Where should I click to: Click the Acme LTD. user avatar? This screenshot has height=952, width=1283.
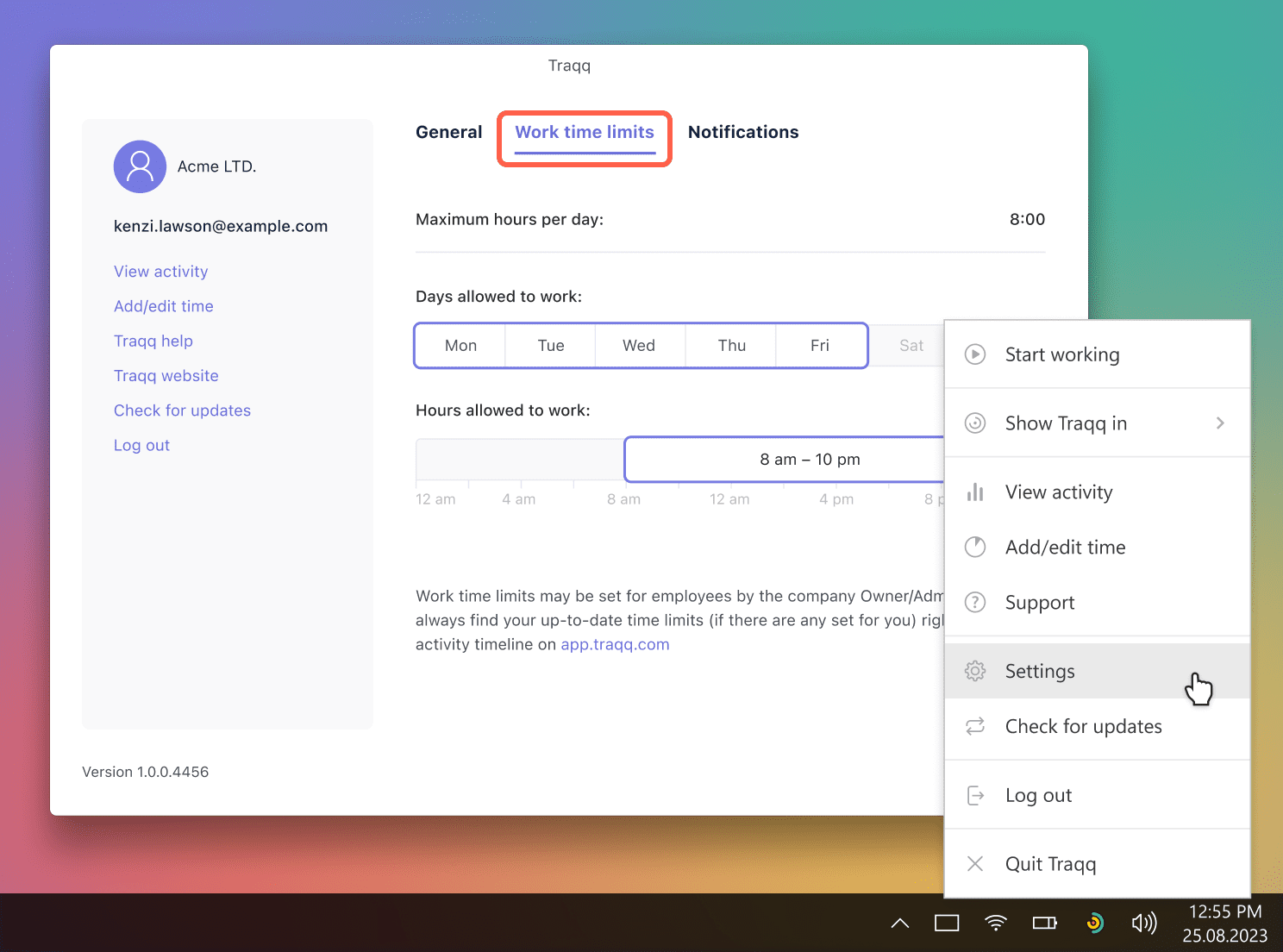(x=140, y=166)
